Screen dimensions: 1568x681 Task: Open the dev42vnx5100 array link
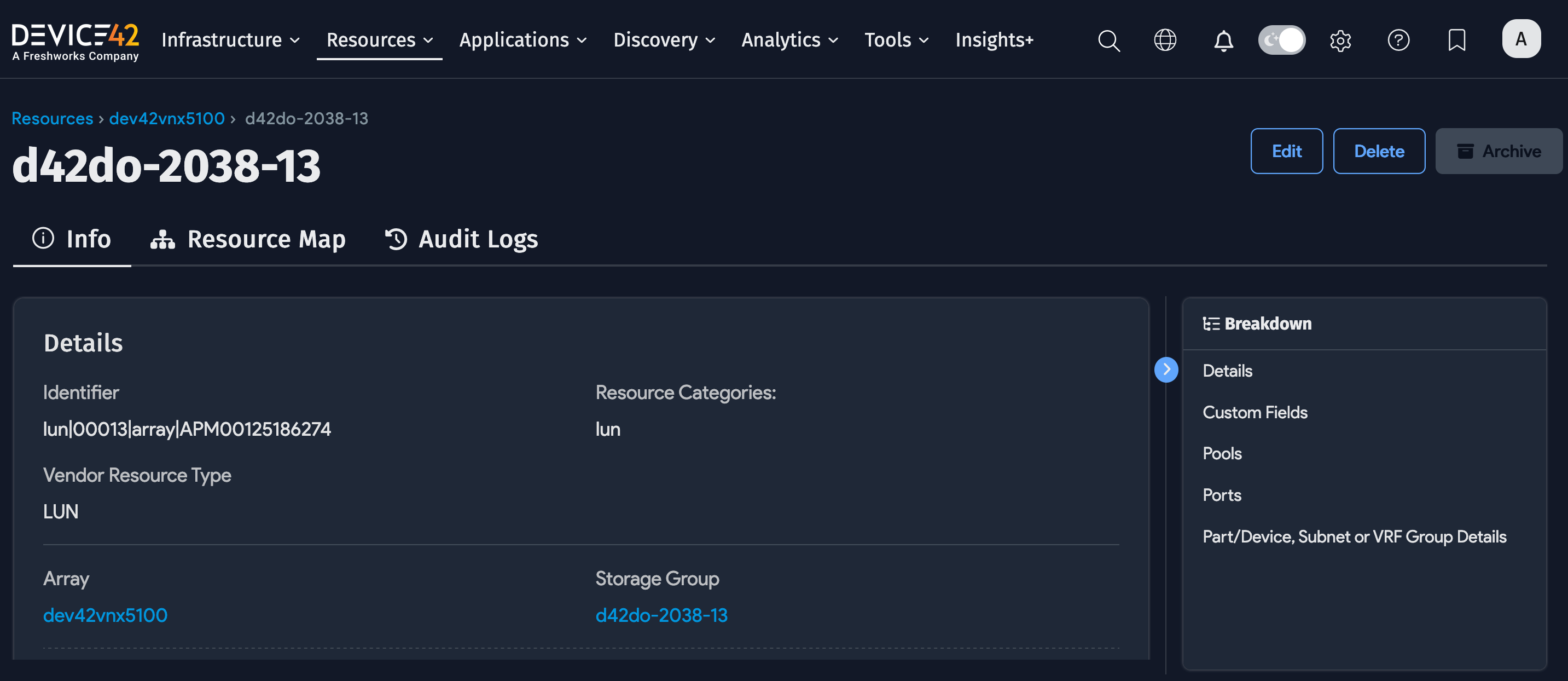tap(104, 615)
